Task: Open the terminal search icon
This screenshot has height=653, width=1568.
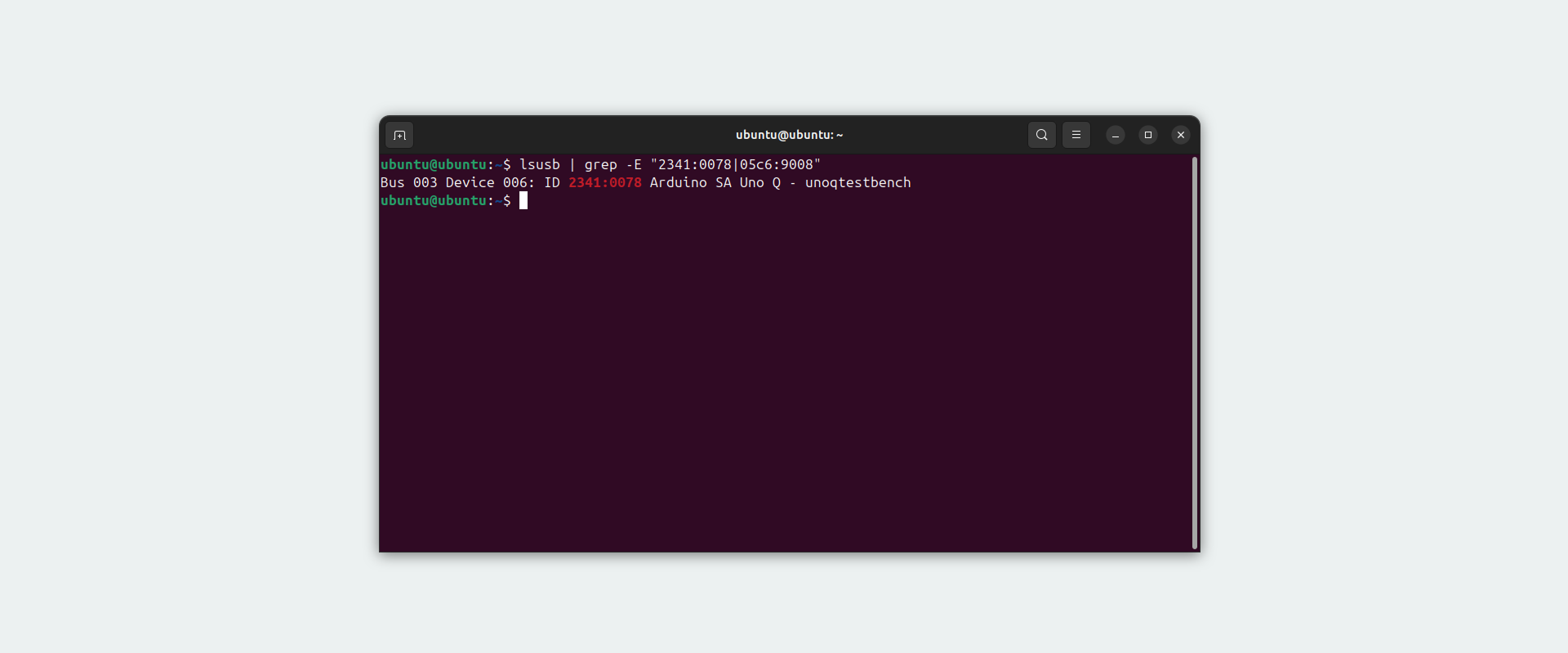Action: (1042, 135)
